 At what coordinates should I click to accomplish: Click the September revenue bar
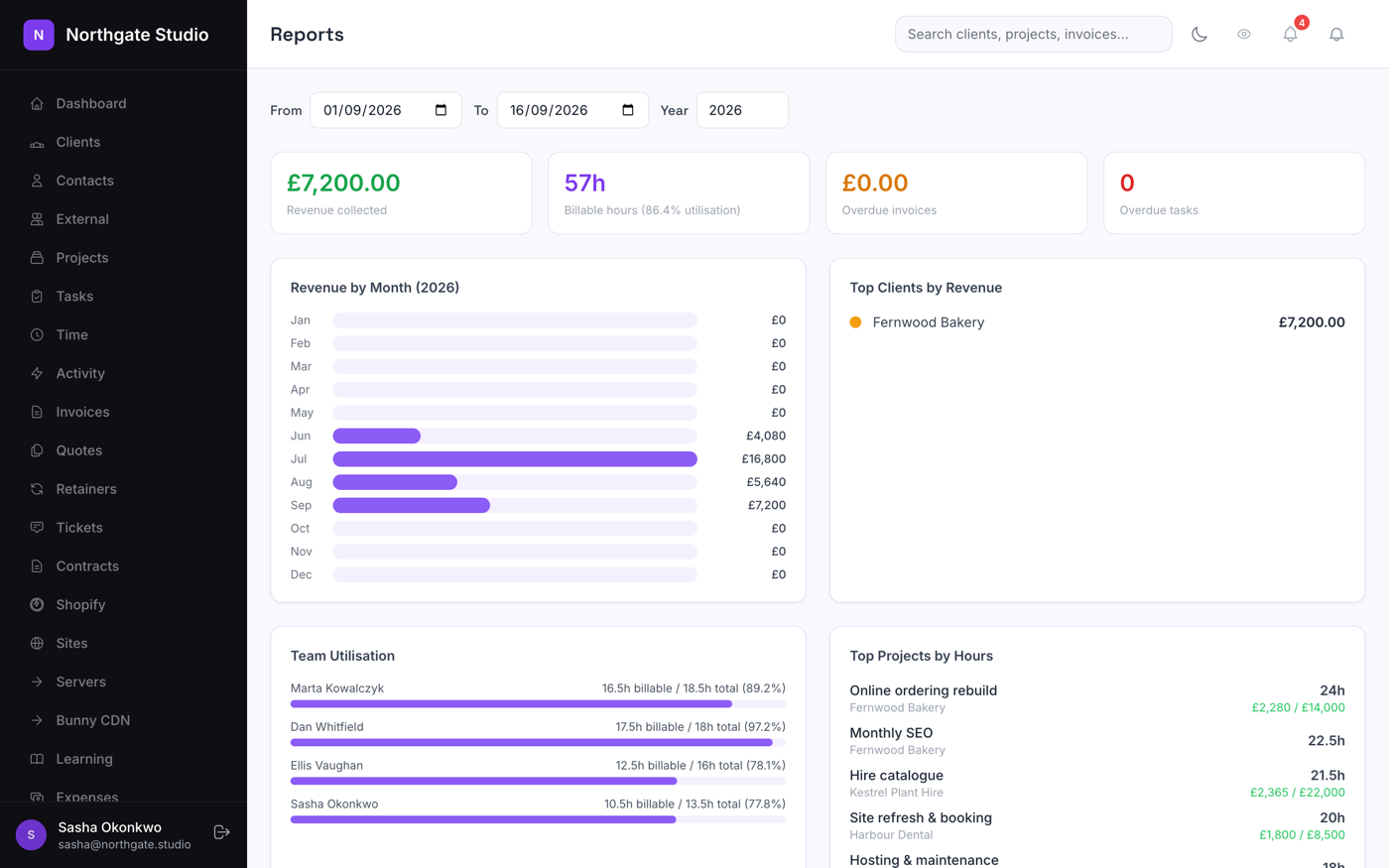(x=412, y=506)
